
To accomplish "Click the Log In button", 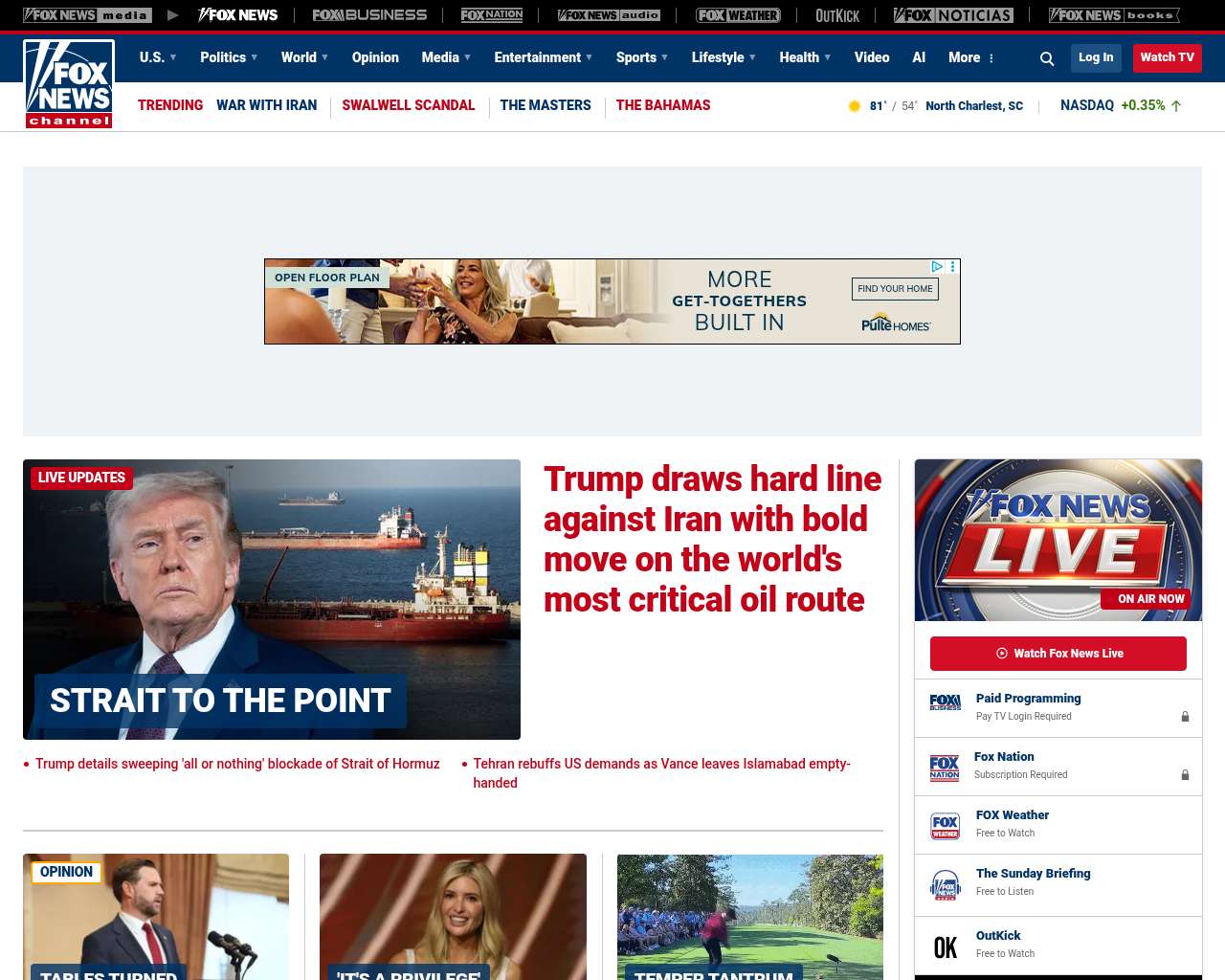I will (x=1096, y=57).
